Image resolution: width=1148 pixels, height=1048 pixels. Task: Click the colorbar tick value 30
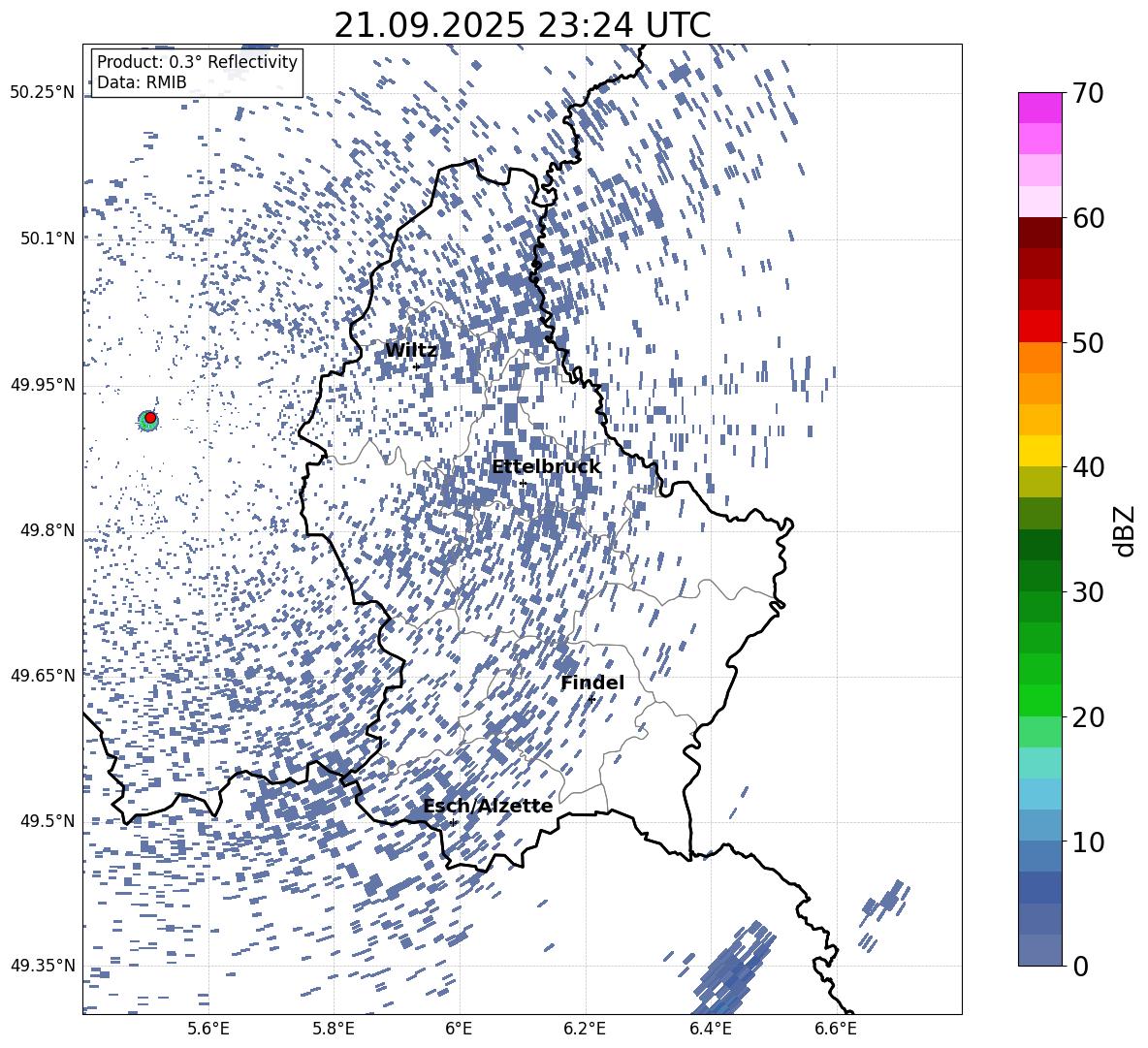pyautogui.click(x=1088, y=592)
